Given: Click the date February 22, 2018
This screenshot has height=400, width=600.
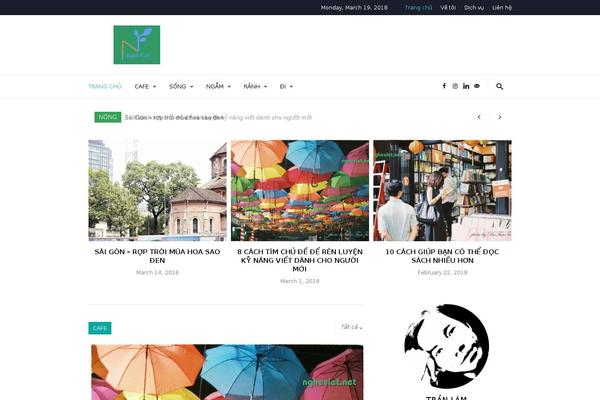Looking at the screenshot, I should [x=442, y=273].
